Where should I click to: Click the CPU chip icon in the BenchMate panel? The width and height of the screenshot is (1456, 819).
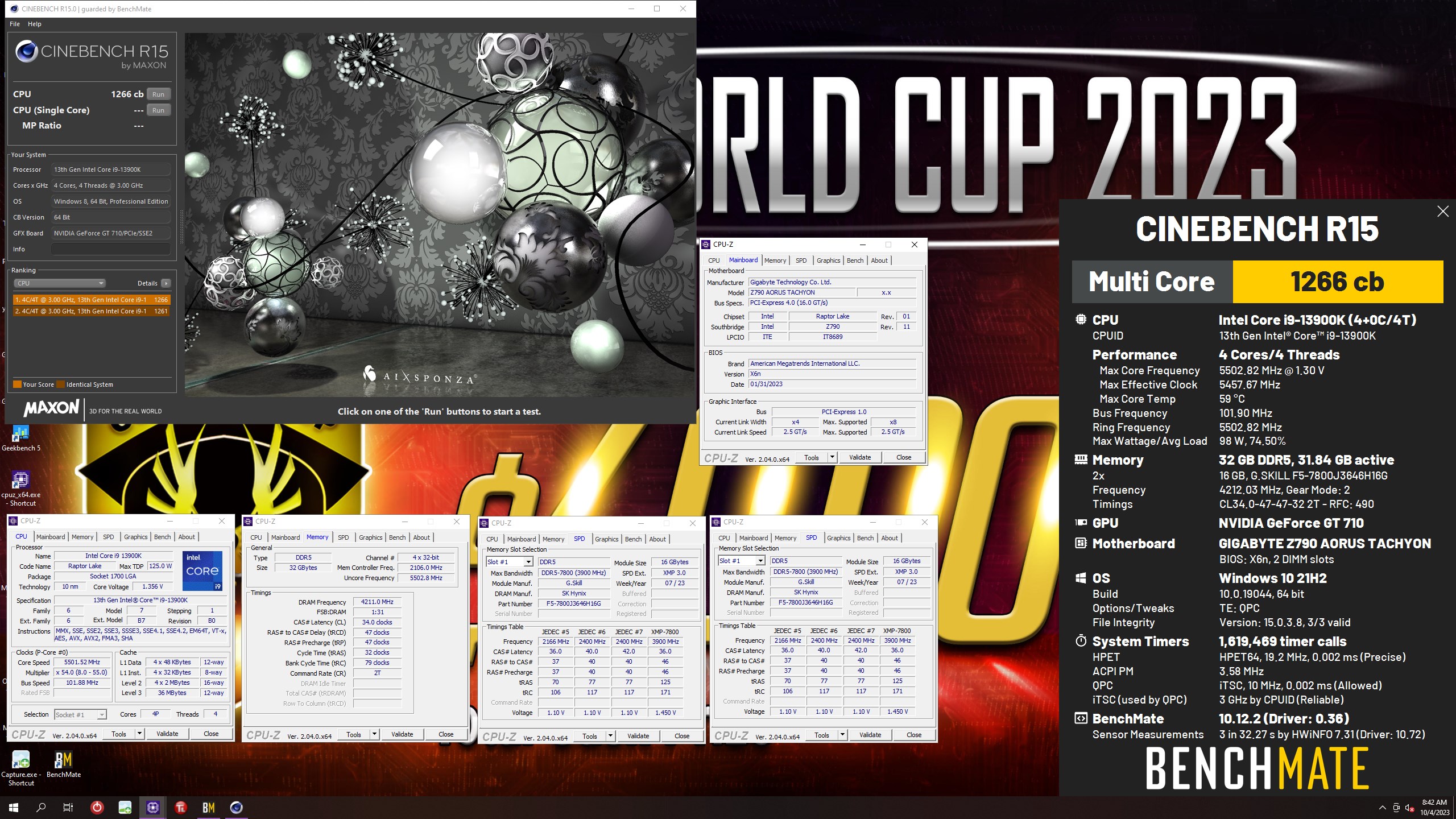(1081, 320)
